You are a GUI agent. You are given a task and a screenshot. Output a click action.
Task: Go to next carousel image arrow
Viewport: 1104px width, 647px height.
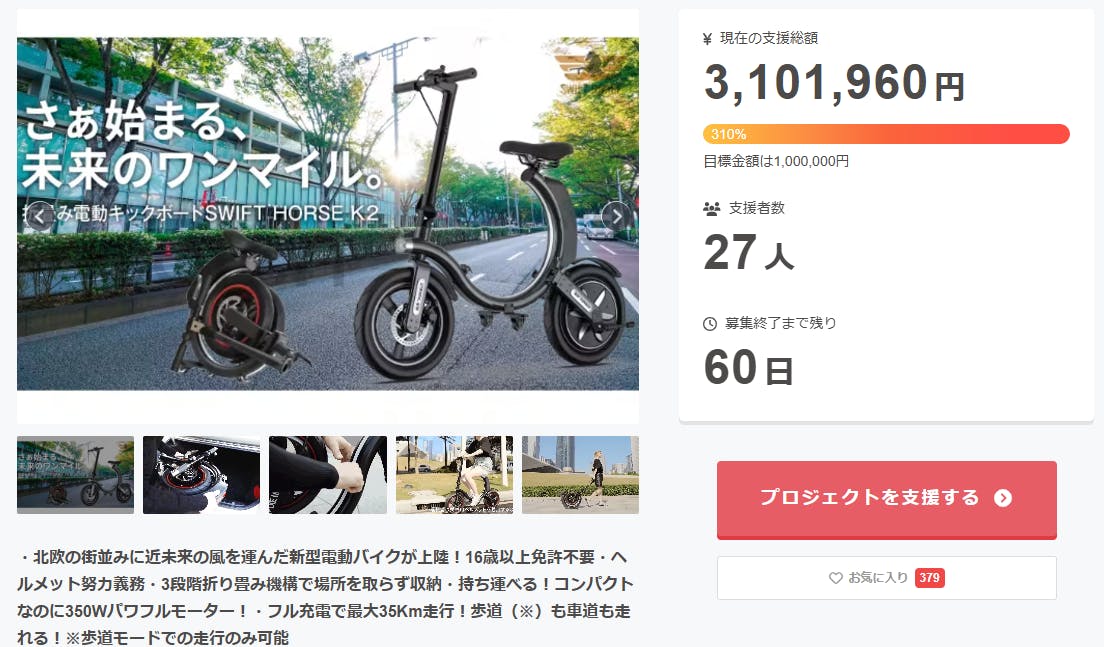click(617, 216)
